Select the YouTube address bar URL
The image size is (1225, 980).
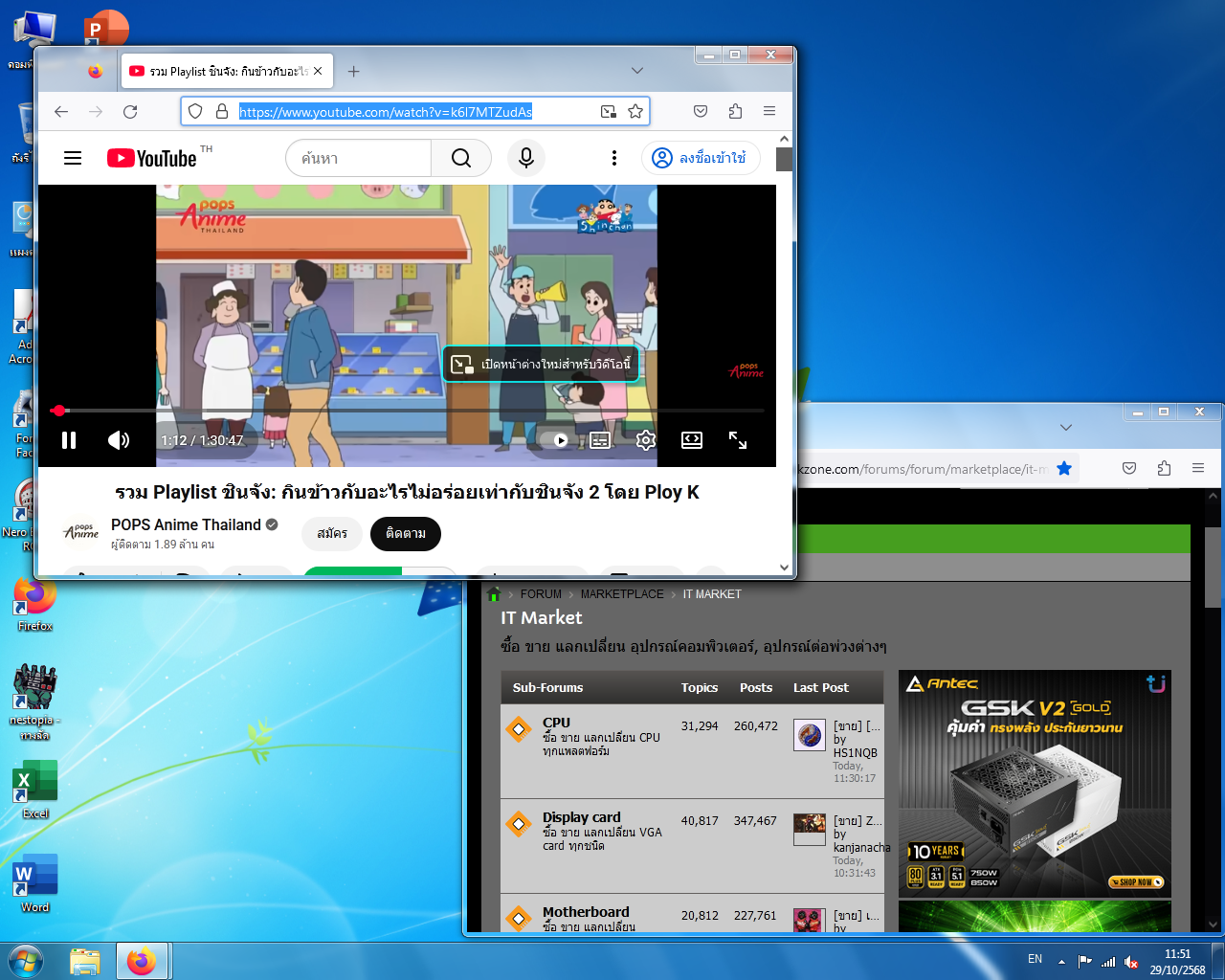[x=386, y=112]
